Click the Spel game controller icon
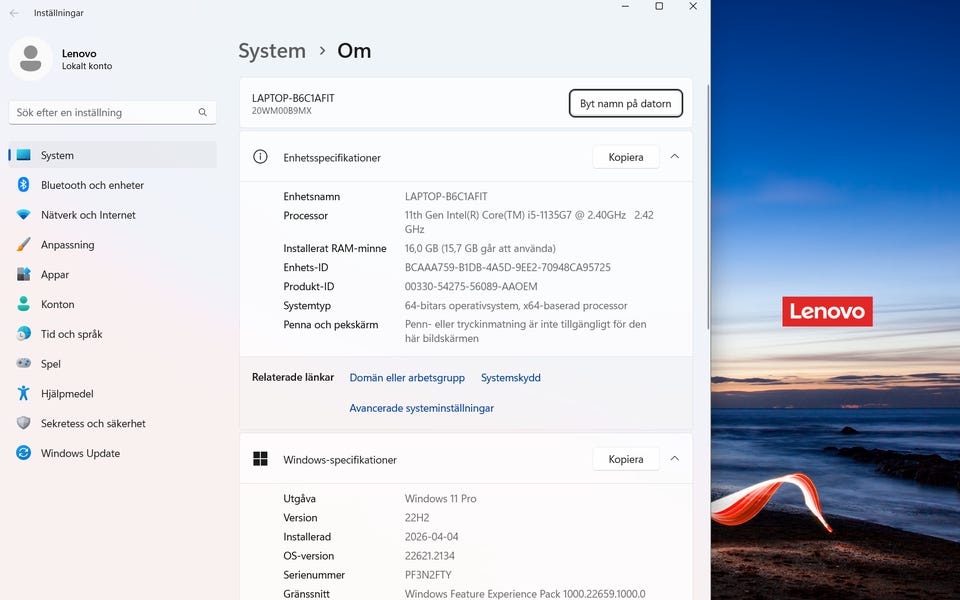The image size is (960, 600). (23, 364)
